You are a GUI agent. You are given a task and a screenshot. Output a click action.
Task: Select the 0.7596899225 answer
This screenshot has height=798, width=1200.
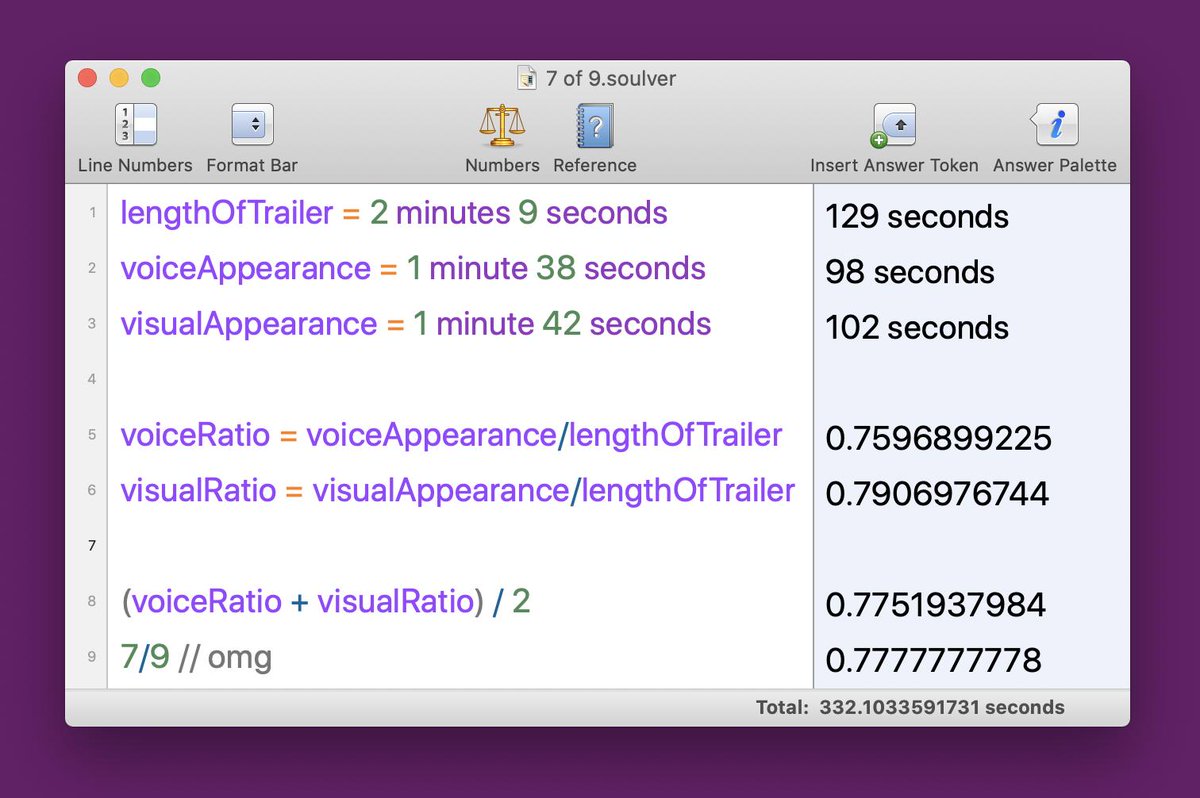(x=938, y=438)
